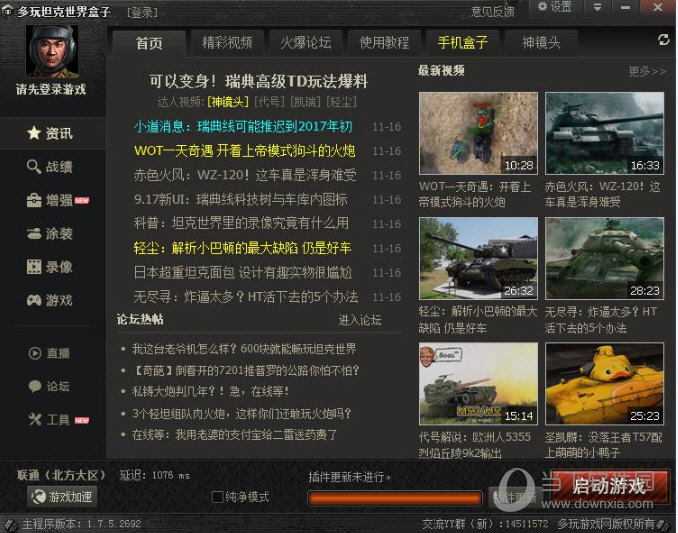Open the 涂装 tank skins section

(x=50, y=233)
